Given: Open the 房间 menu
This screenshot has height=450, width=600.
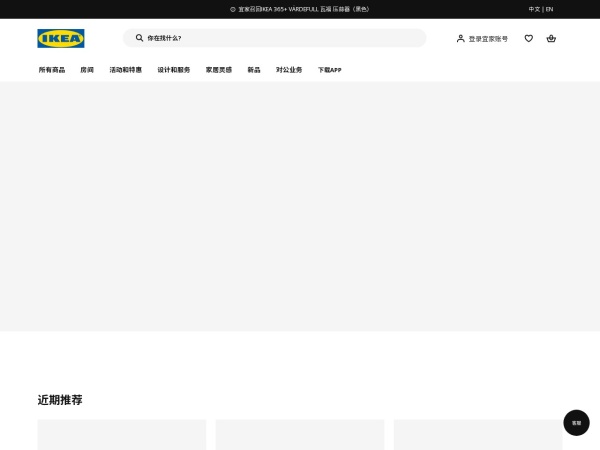Looking at the screenshot, I should tap(87, 70).
